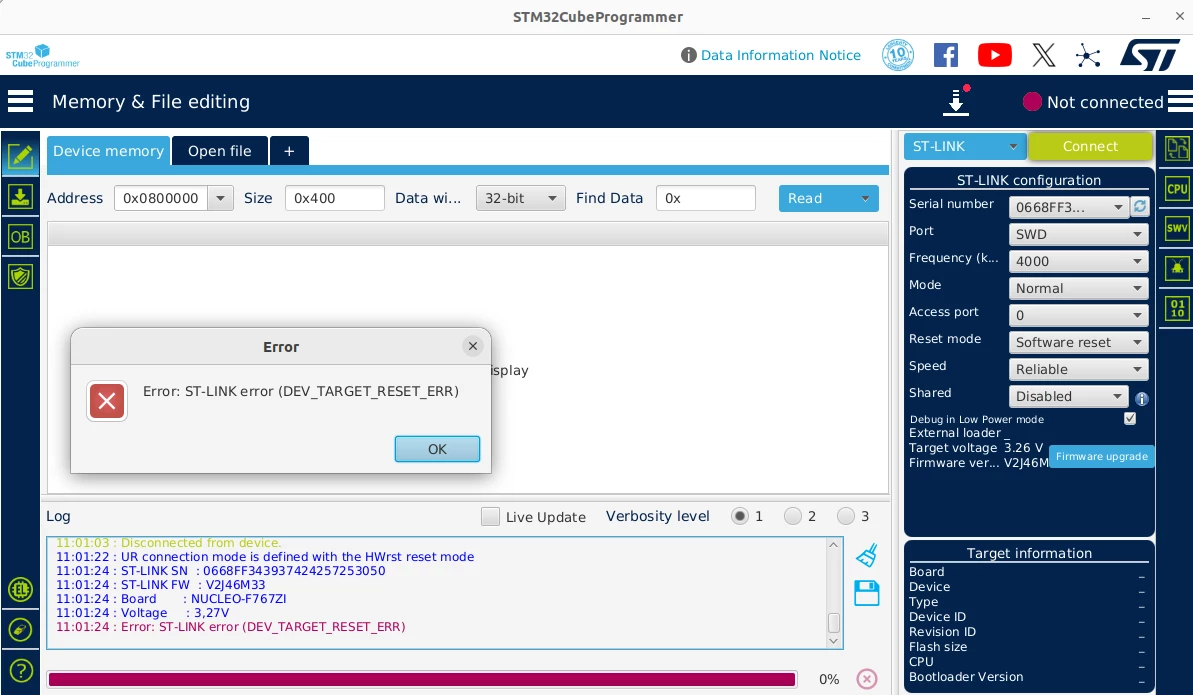Close the Error dialog with X
1193x695 pixels.
[472, 346]
